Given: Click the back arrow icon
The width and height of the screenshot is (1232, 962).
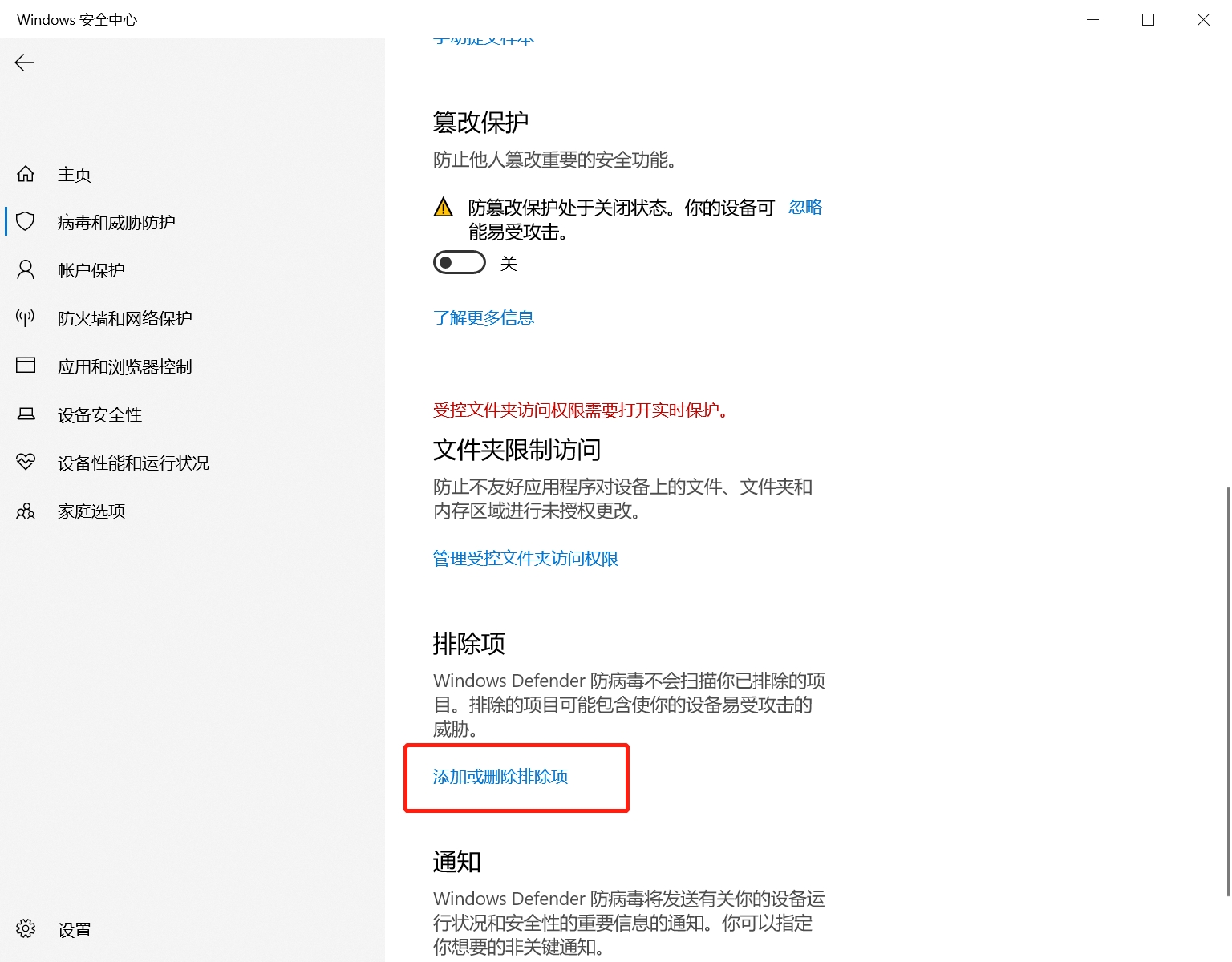Looking at the screenshot, I should 24,63.
